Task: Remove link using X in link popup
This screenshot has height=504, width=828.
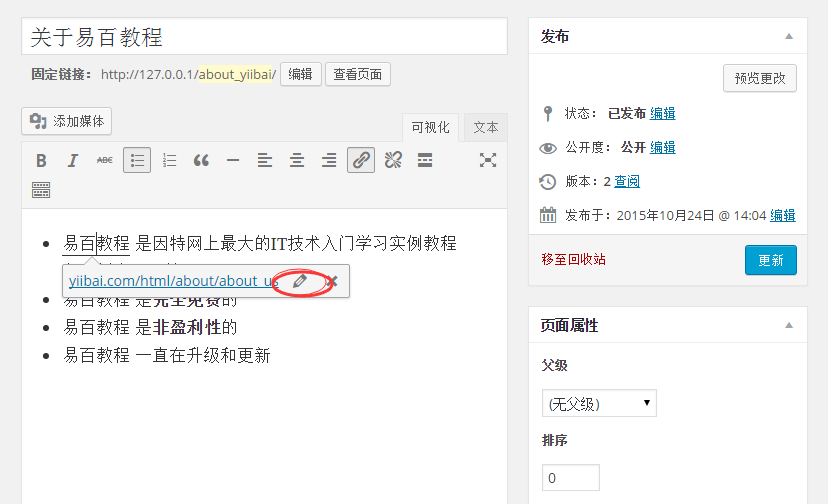Action: point(332,281)
